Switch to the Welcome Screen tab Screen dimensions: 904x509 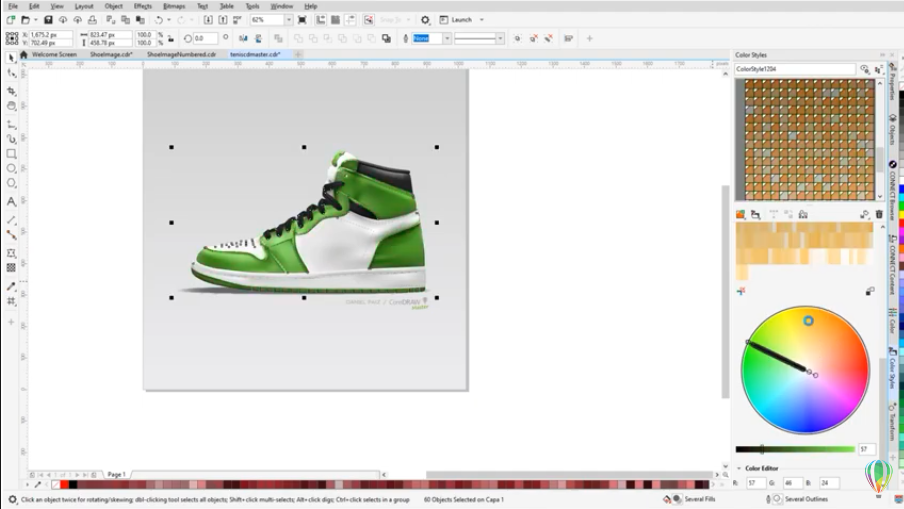click(x=54, y=54)
